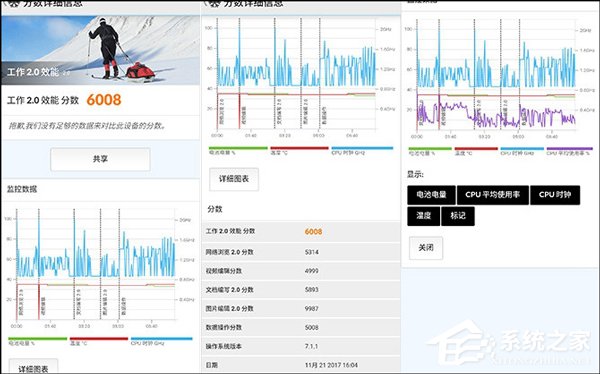Select the 数据操作分数 row showing 5008
This screenshot has width=600, height=374.
coord(300,327)
